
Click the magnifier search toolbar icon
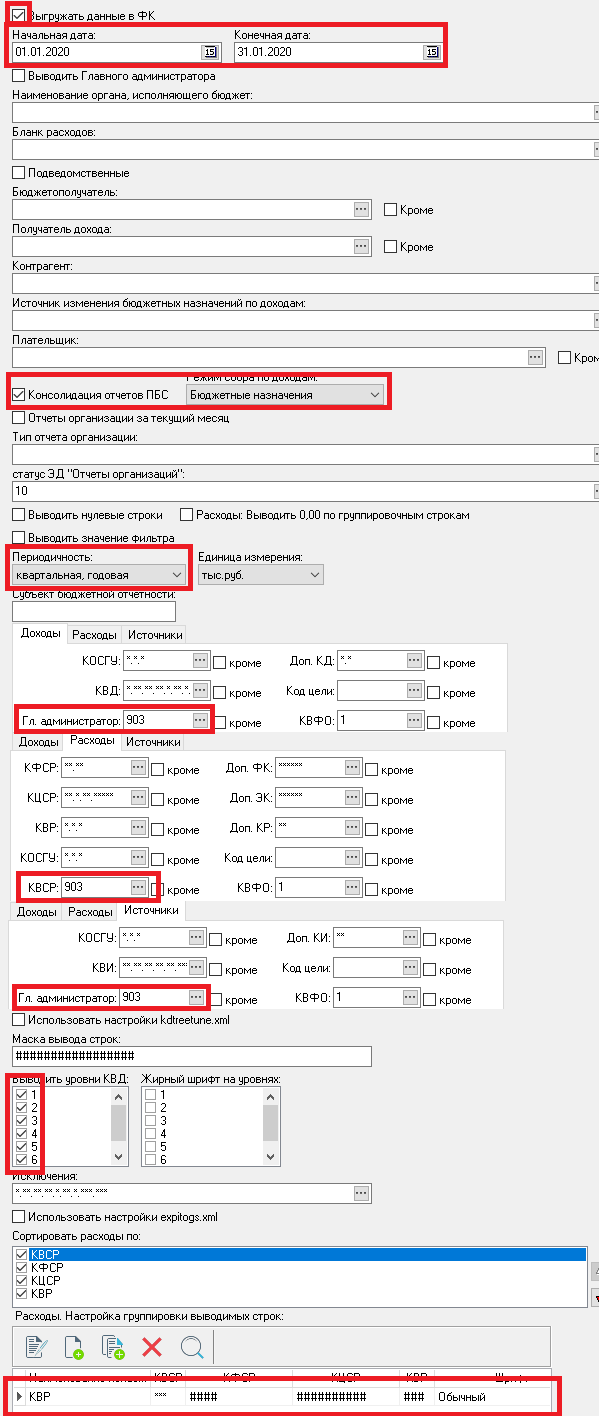(192, 1346)
